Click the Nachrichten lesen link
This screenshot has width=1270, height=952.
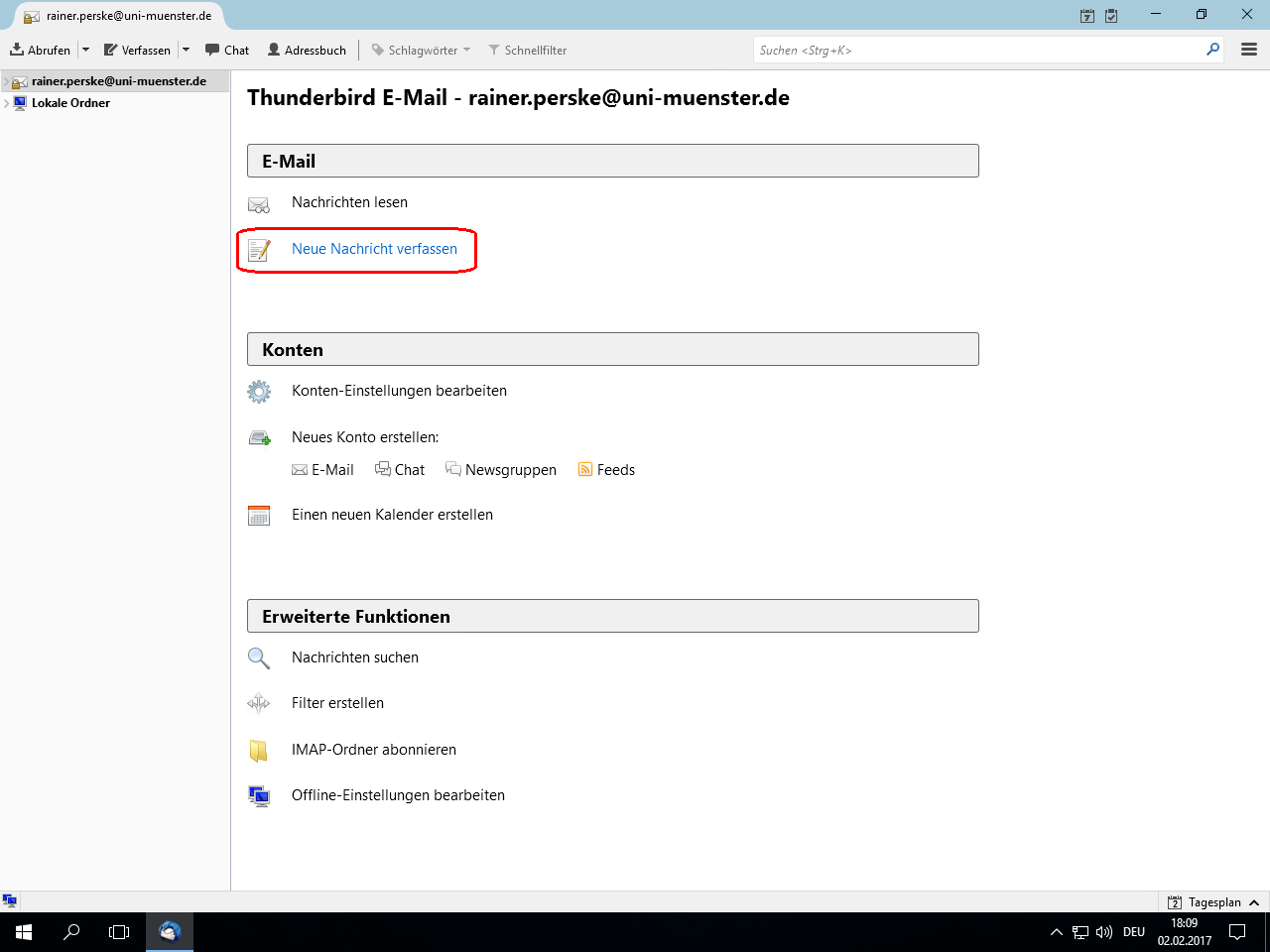(x=349, y=202)
